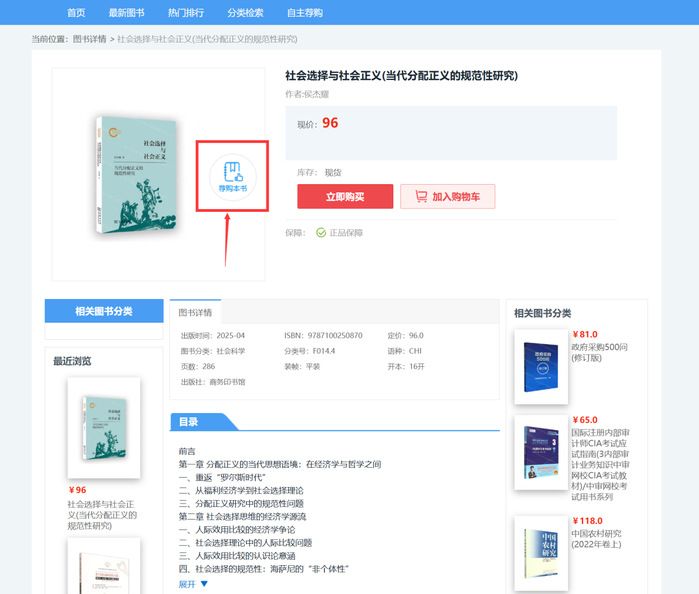The height and width of the screenshot is (594, 699).
Task: Expand the table of contents with 展开
Action: pyautogui.click(x=187, y=584)
